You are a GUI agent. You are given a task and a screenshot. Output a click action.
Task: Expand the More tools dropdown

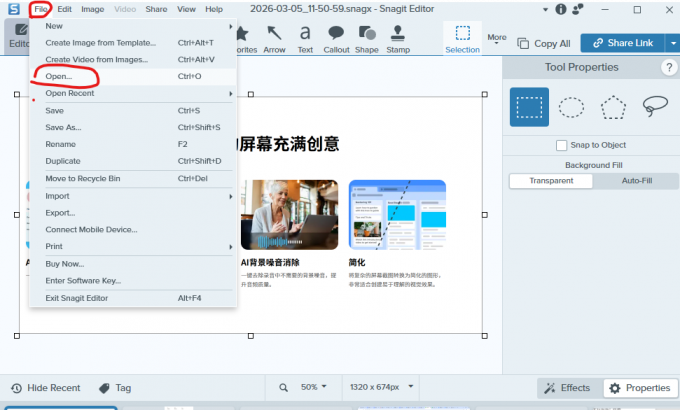click(497, 39)
